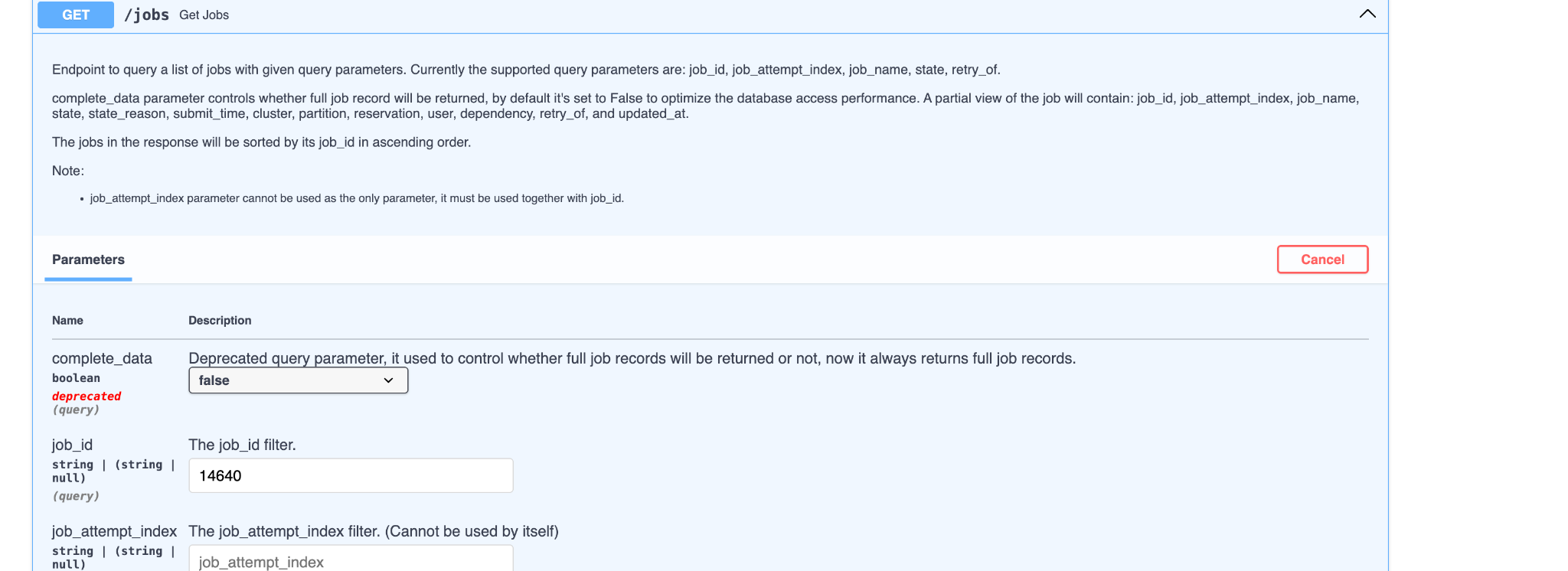Image resolution: width=1568 pixels, height=571 pixels.
Task: Focus the job_id field containing 14640
Action: [351, 475]
